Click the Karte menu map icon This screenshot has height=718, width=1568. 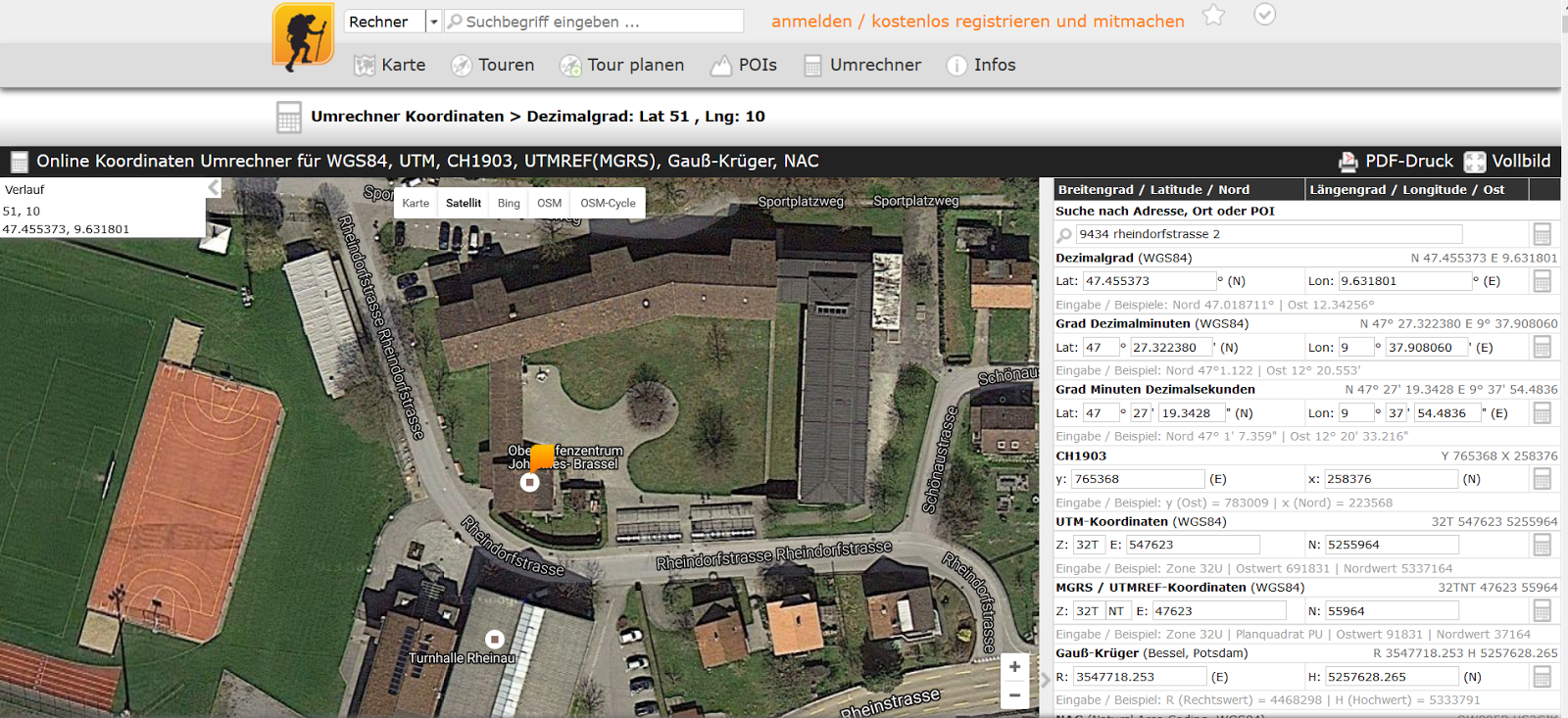pyautogui.click(x=365, y=66)
